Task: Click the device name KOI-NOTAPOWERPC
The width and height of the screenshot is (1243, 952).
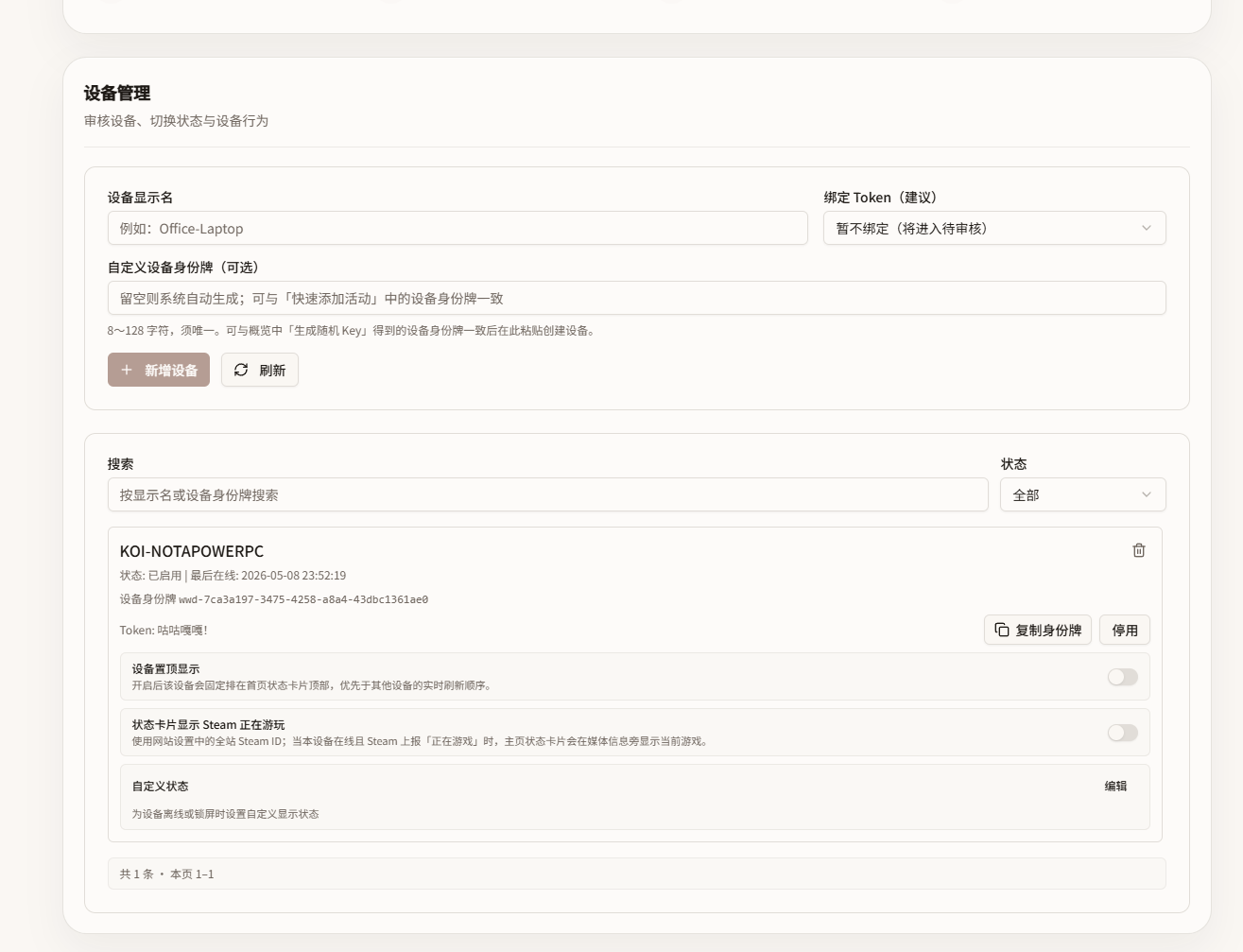Action: pyautogui.click(x=192, y=551)
